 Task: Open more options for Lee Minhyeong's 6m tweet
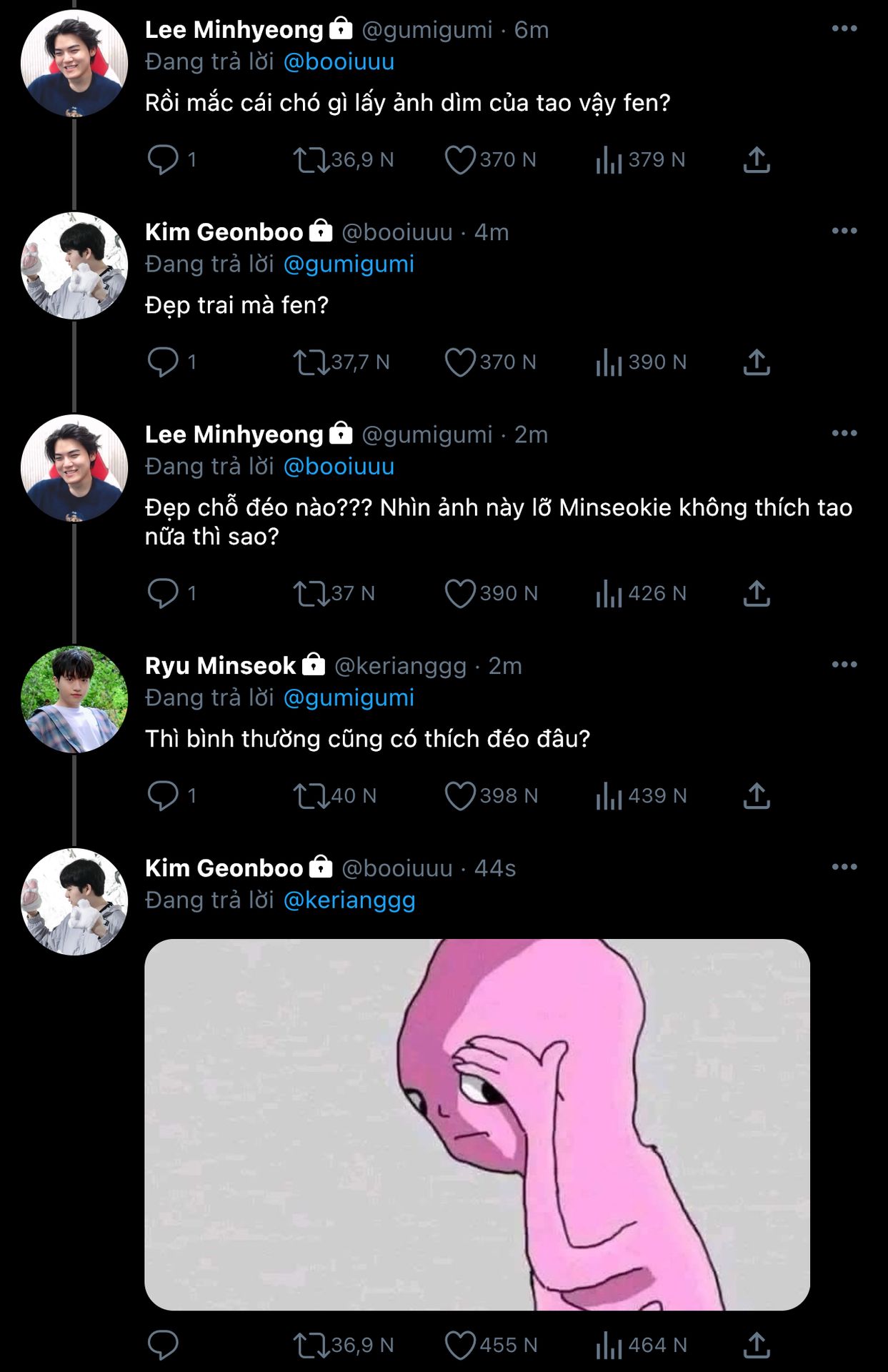844,29
